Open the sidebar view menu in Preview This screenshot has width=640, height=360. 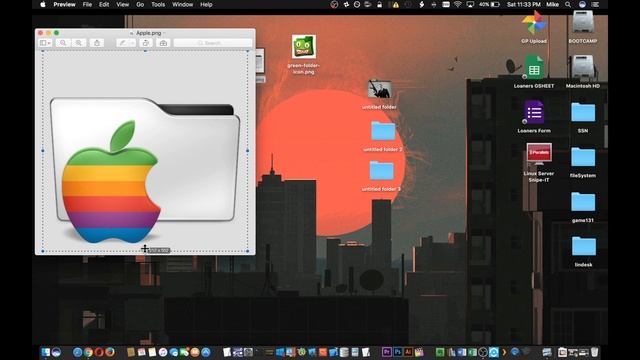pos(45,43)
